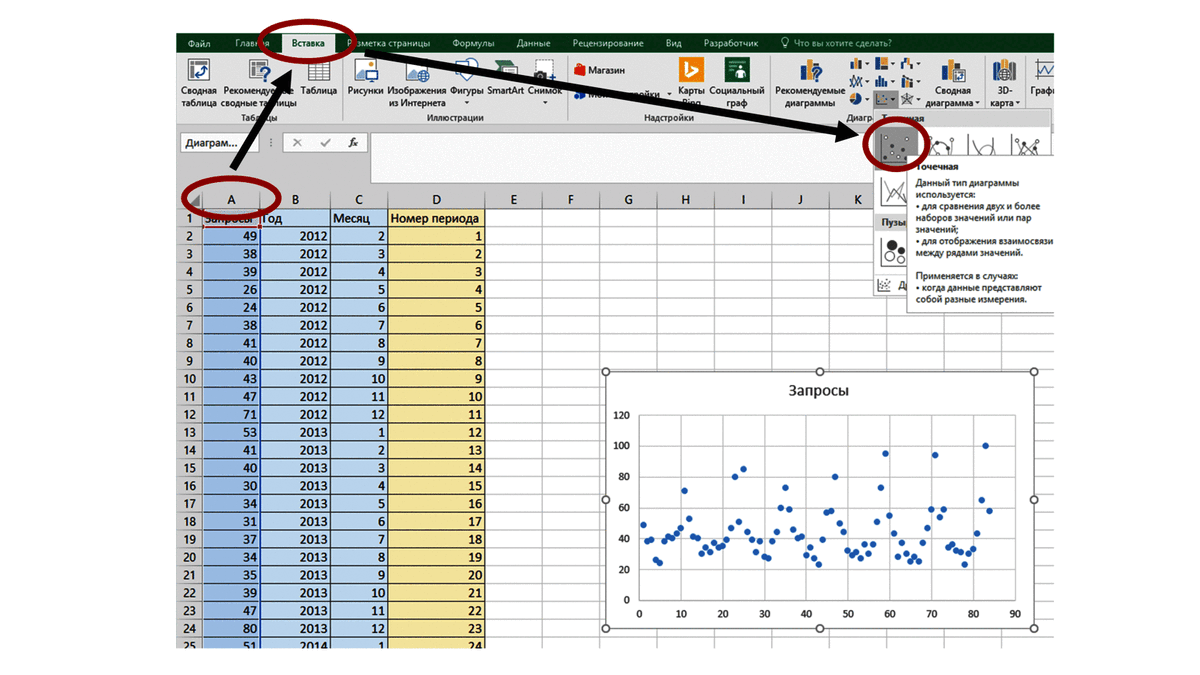The height and width of the screenshot is (675, 1200).
Task: Launch Карты Bing add-in
Action: click(691, 83)
